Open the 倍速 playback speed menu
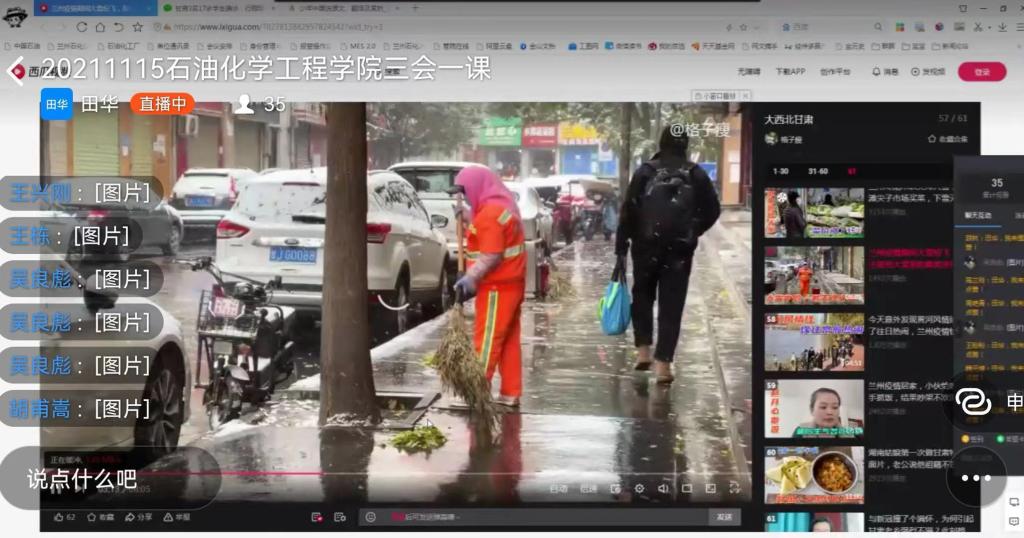 589,489
